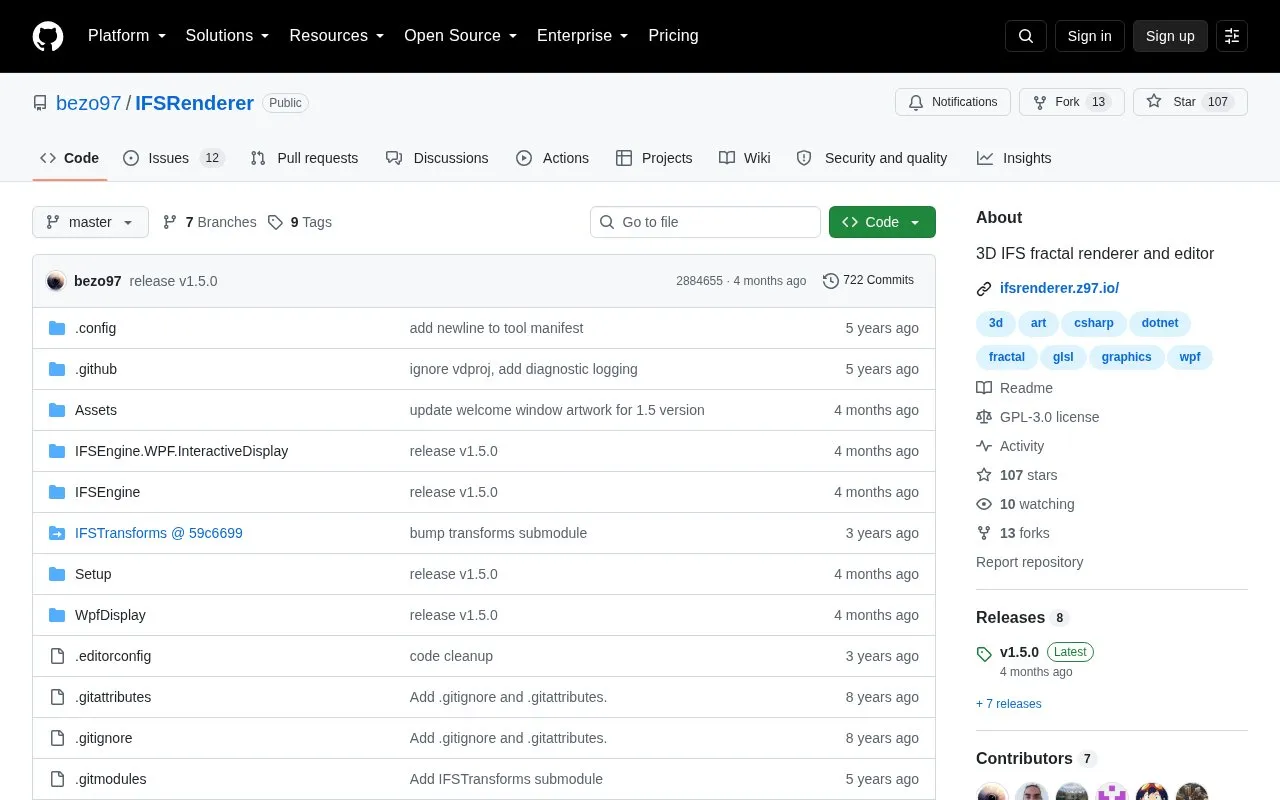Switch to the Actions tab

(x=553, y=158)
